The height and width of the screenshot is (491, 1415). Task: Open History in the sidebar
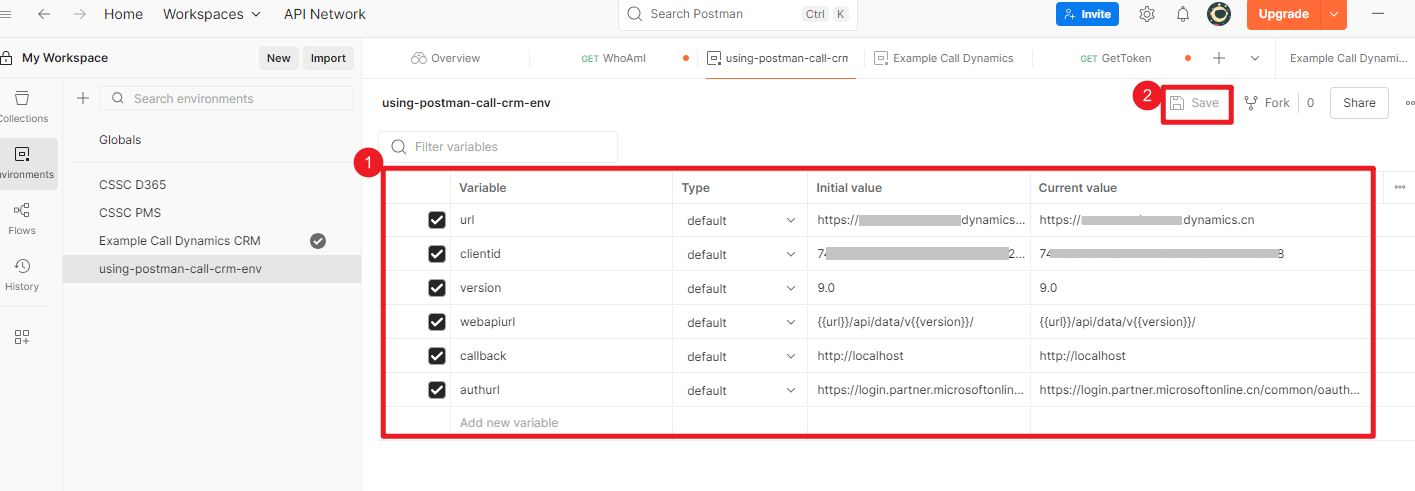click(x=22, y=274)
